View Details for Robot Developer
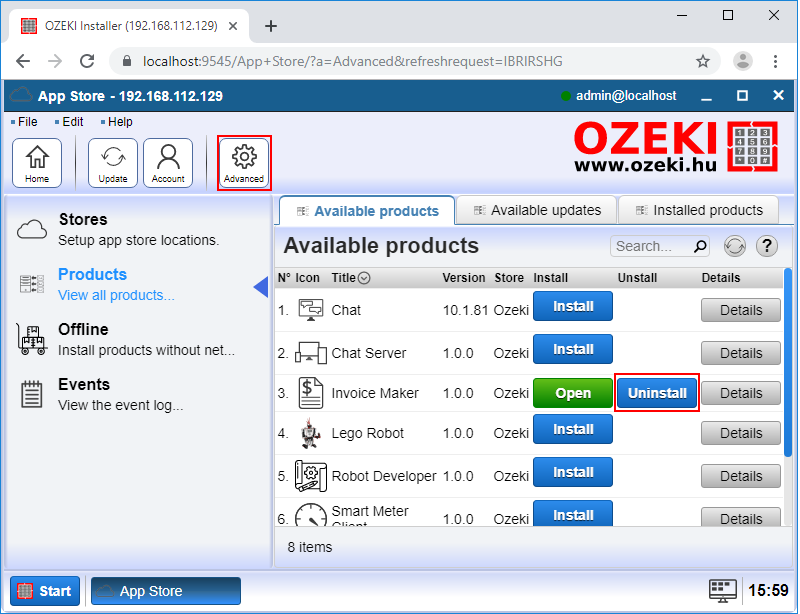The height and width of the screenshot is (614, 800). pyautogui.click(x=741, y=476)
